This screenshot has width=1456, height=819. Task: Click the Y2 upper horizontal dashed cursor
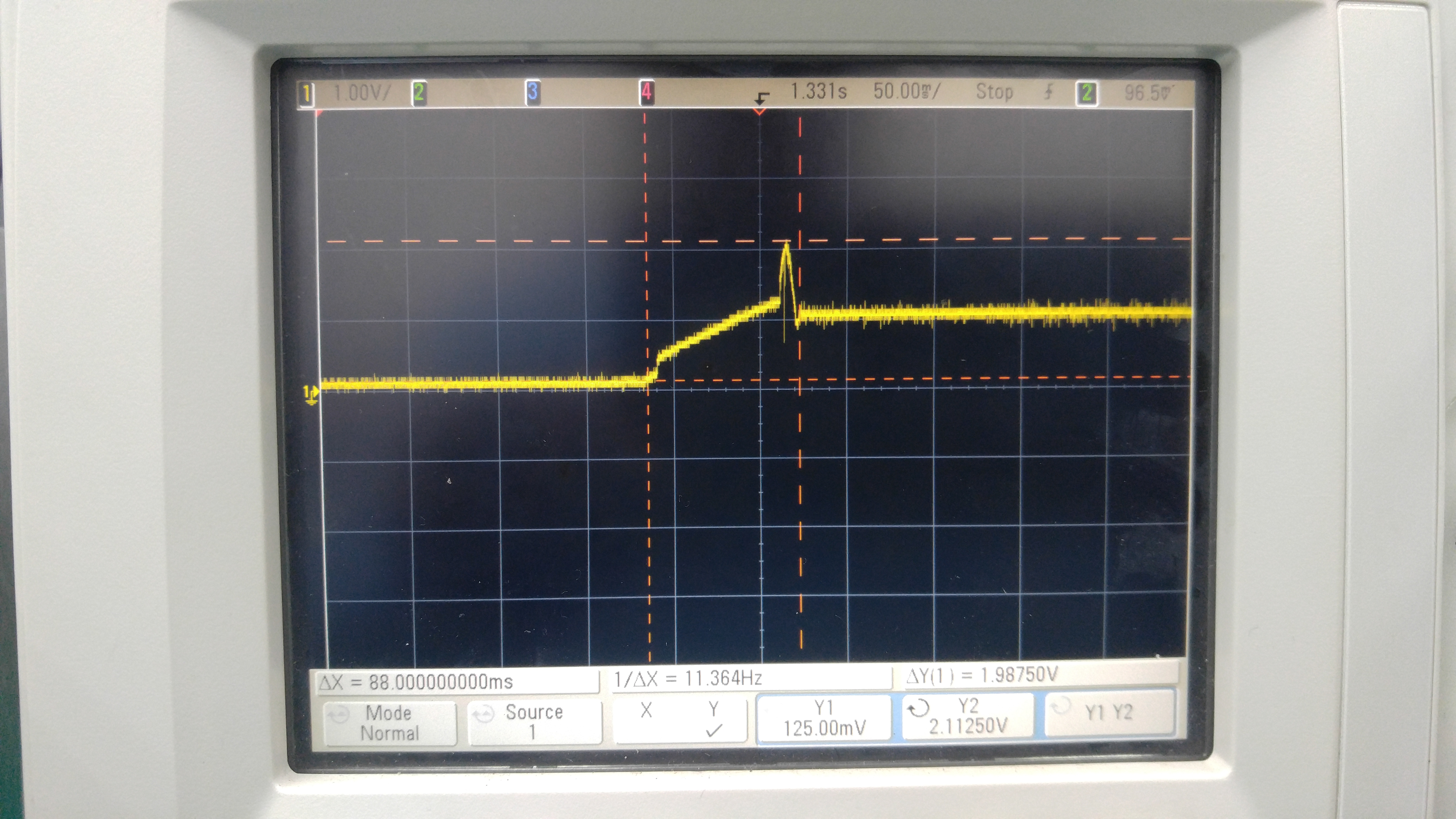(x=760, y=241)
